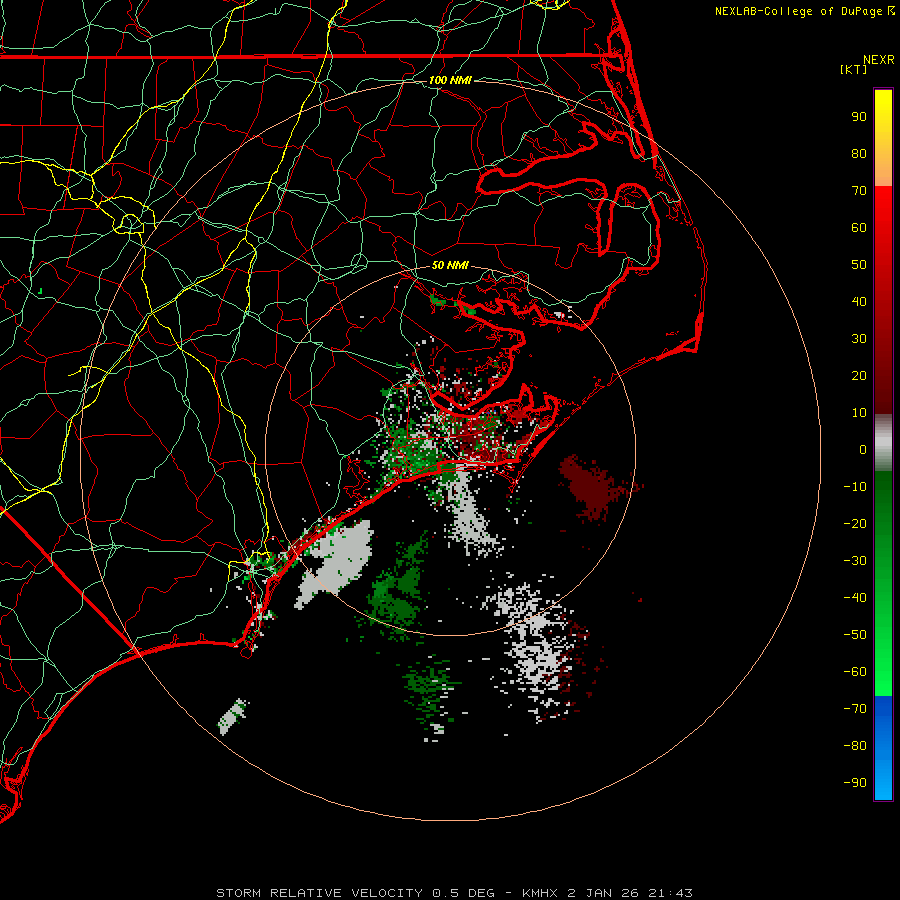Pick the yellow segment at the color bar top
The width and height of the screenshot is (900, 900).
click(883, 138)
